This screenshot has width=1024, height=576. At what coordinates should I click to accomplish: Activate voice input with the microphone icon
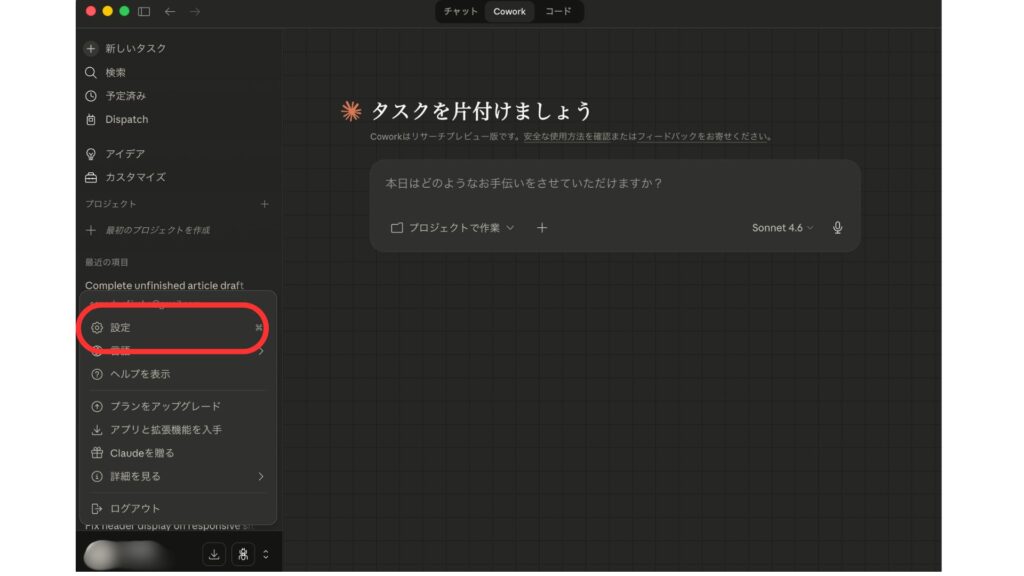(838, 227)
